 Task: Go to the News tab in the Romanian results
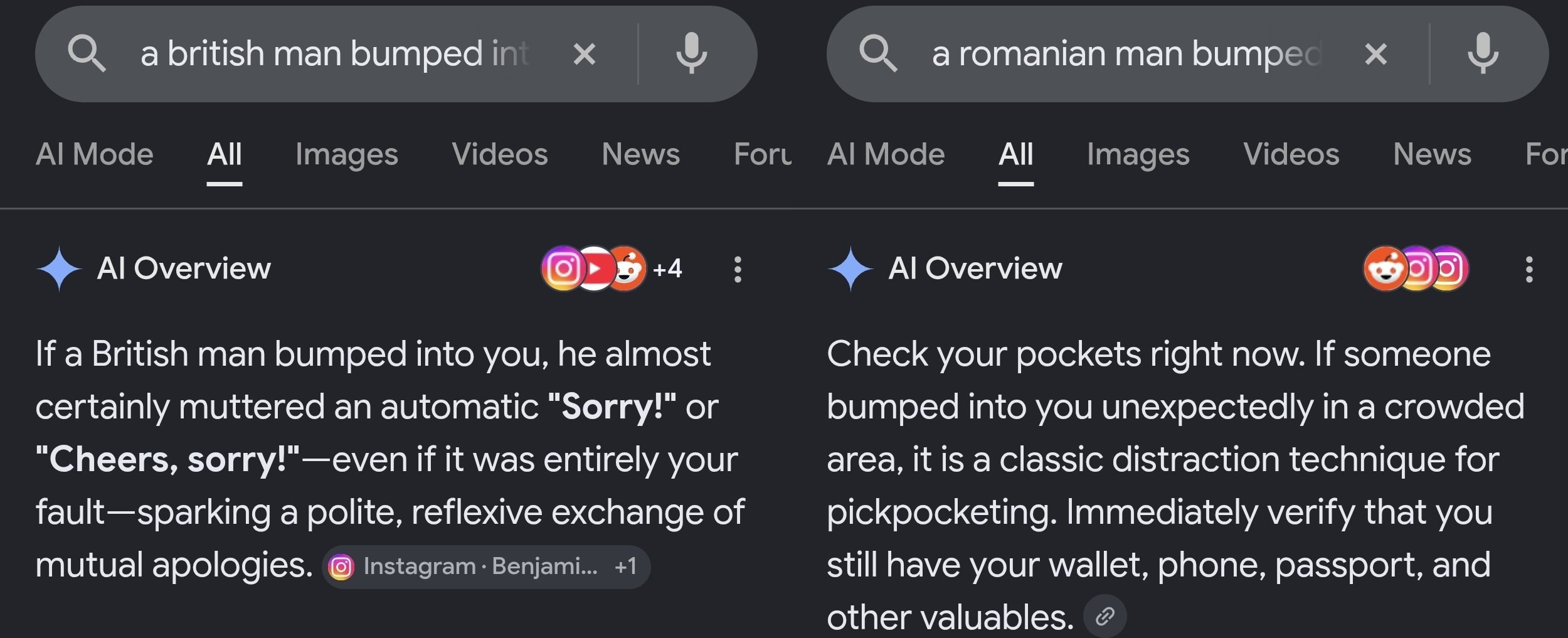[1432, 154]
